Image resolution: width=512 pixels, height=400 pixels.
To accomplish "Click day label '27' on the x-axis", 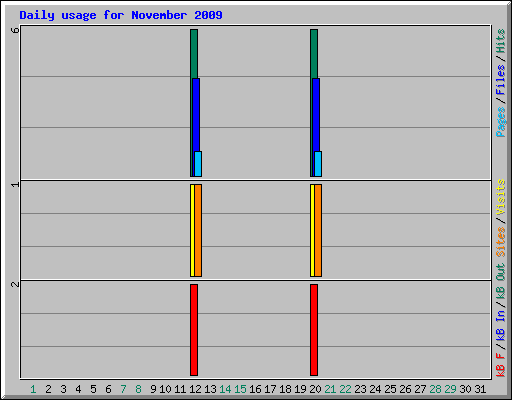I will point(420,389).
